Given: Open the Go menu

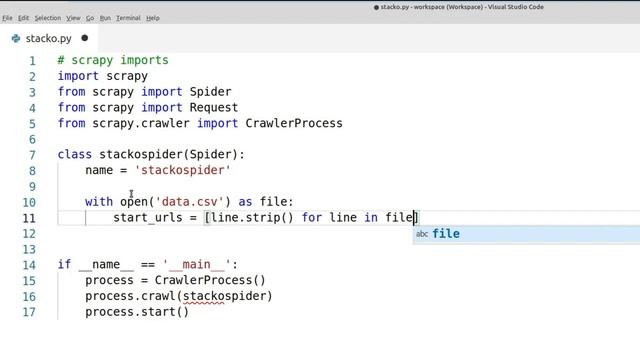Looking at the screenshot, I should point(90,18).
